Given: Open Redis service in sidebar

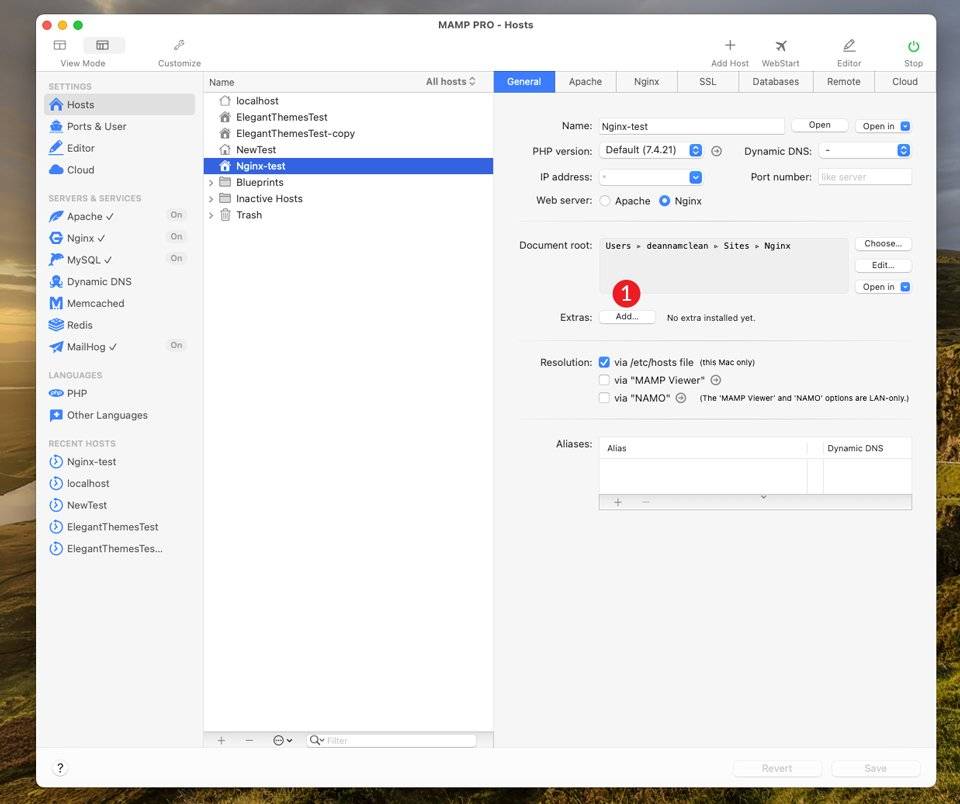Looking at the screenshot, I should tap(79, 325).
